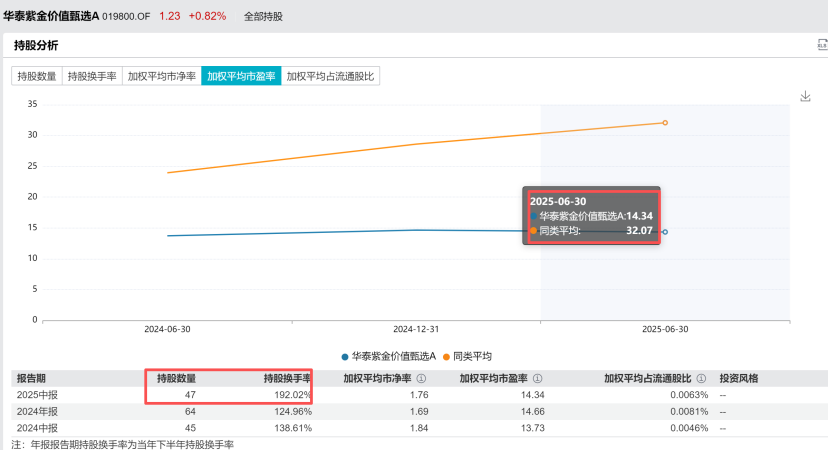The image size is (828, 450).
Task: Select 13.73 P/E cell
Action: (532, 428)
